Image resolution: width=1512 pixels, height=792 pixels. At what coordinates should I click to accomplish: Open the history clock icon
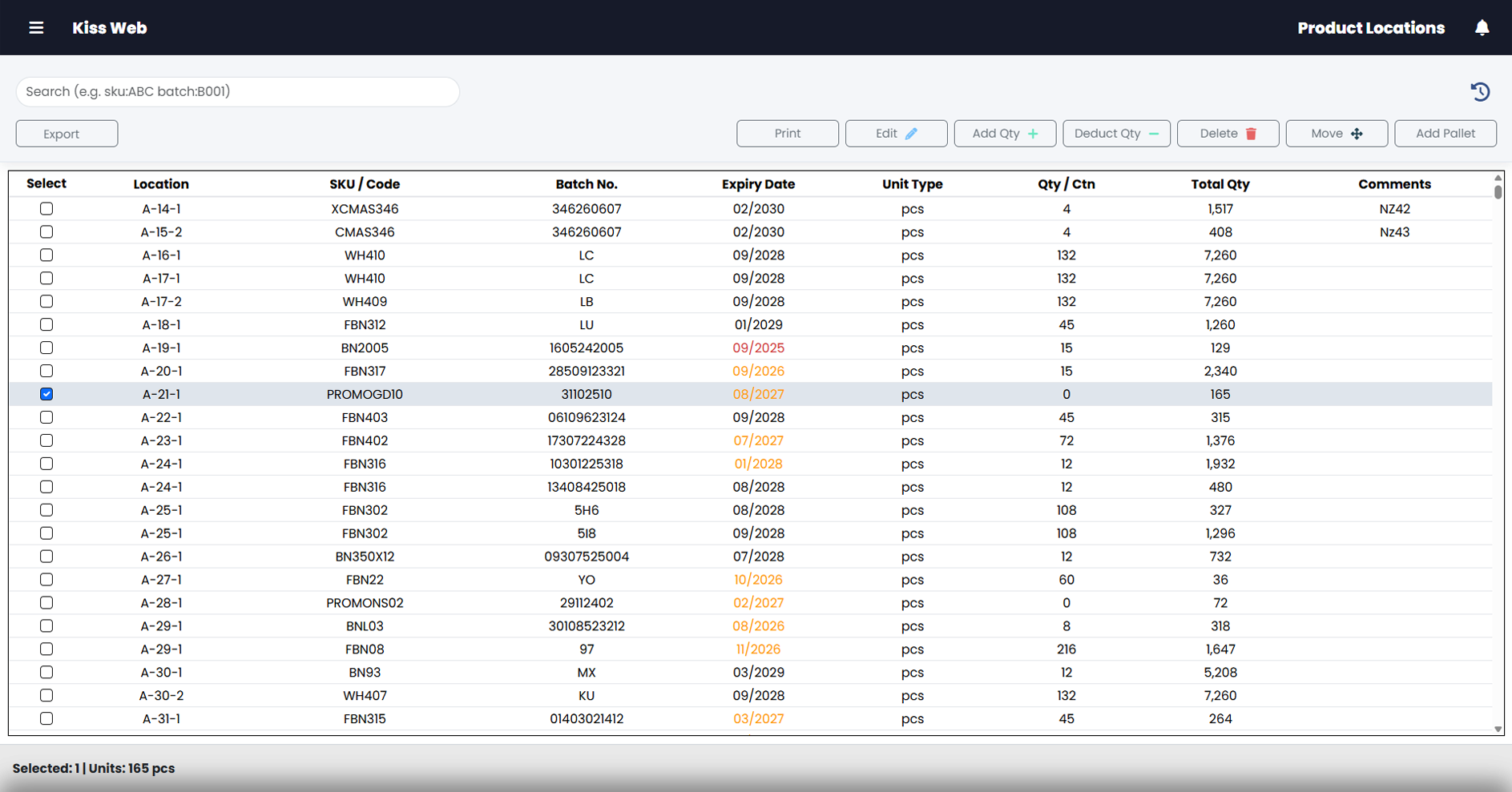1480,91
